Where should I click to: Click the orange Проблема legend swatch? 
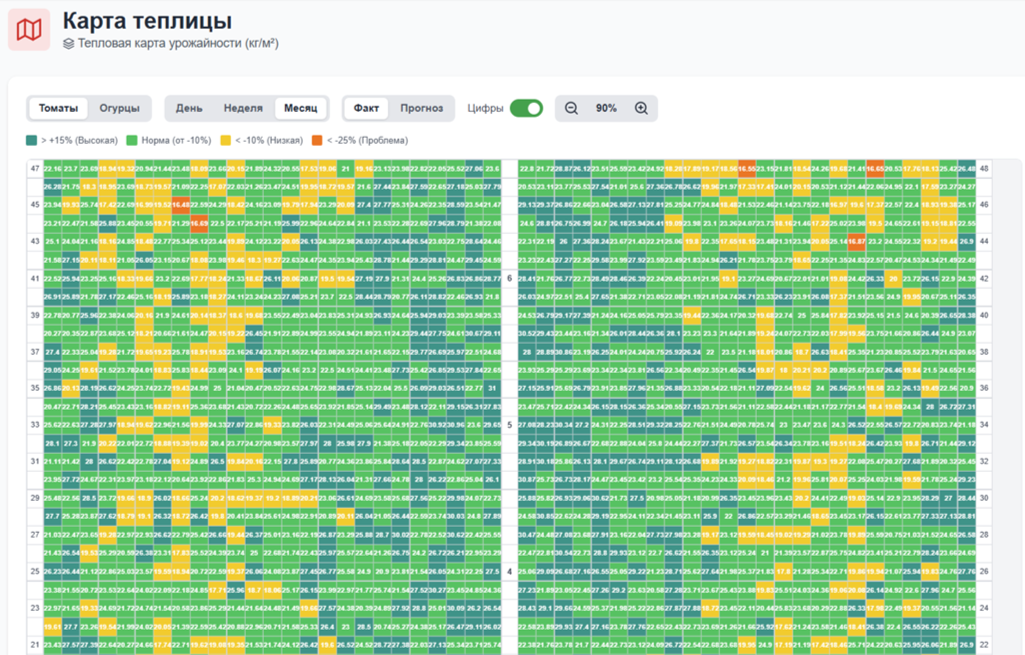317,140
